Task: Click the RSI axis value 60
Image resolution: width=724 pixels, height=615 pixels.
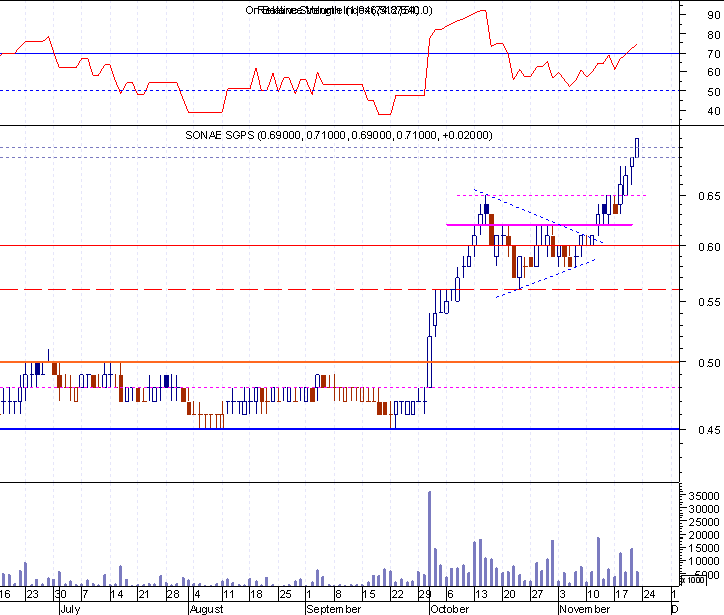Action: pos(714,72)
